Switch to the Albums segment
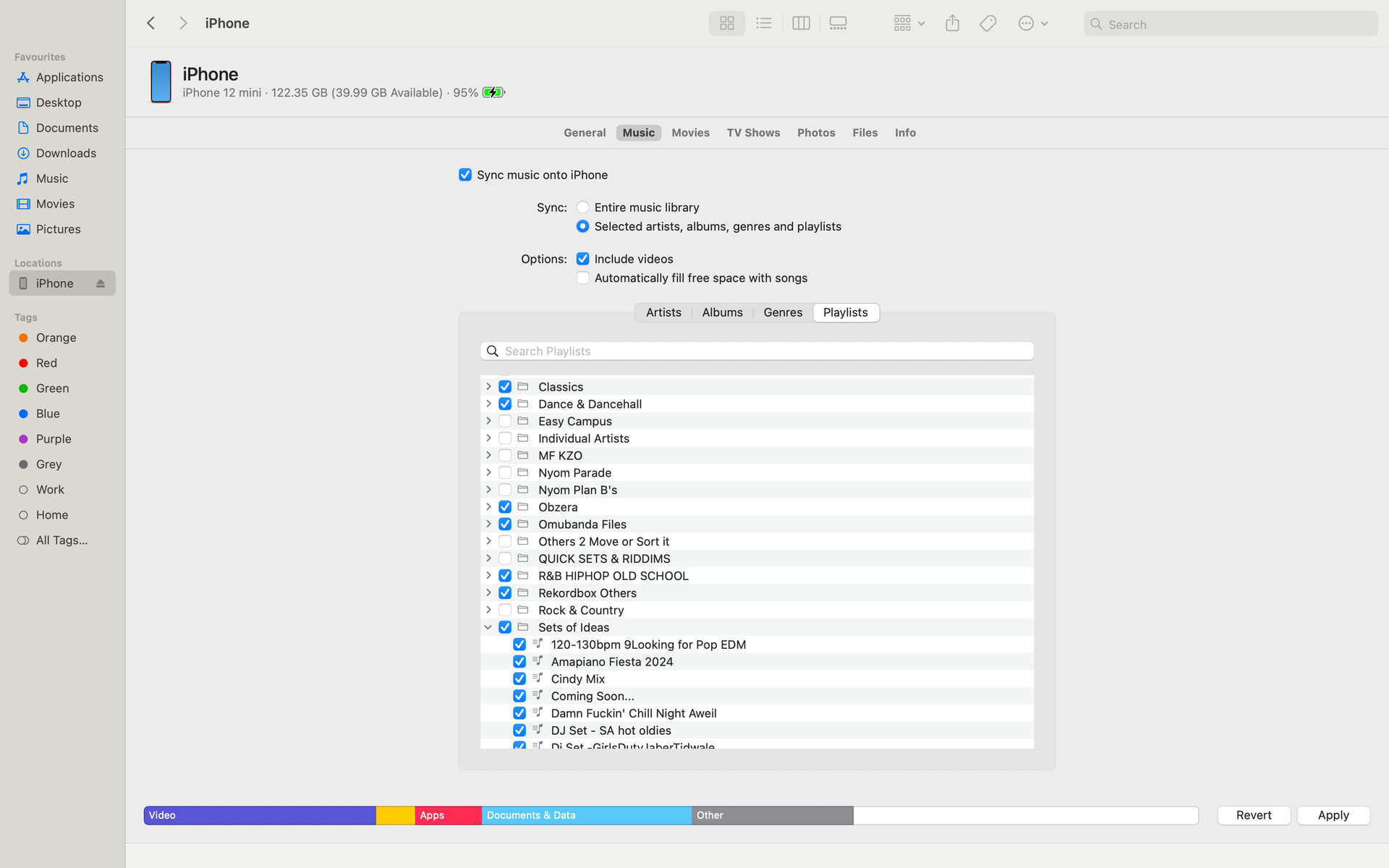 coord(722,312)
